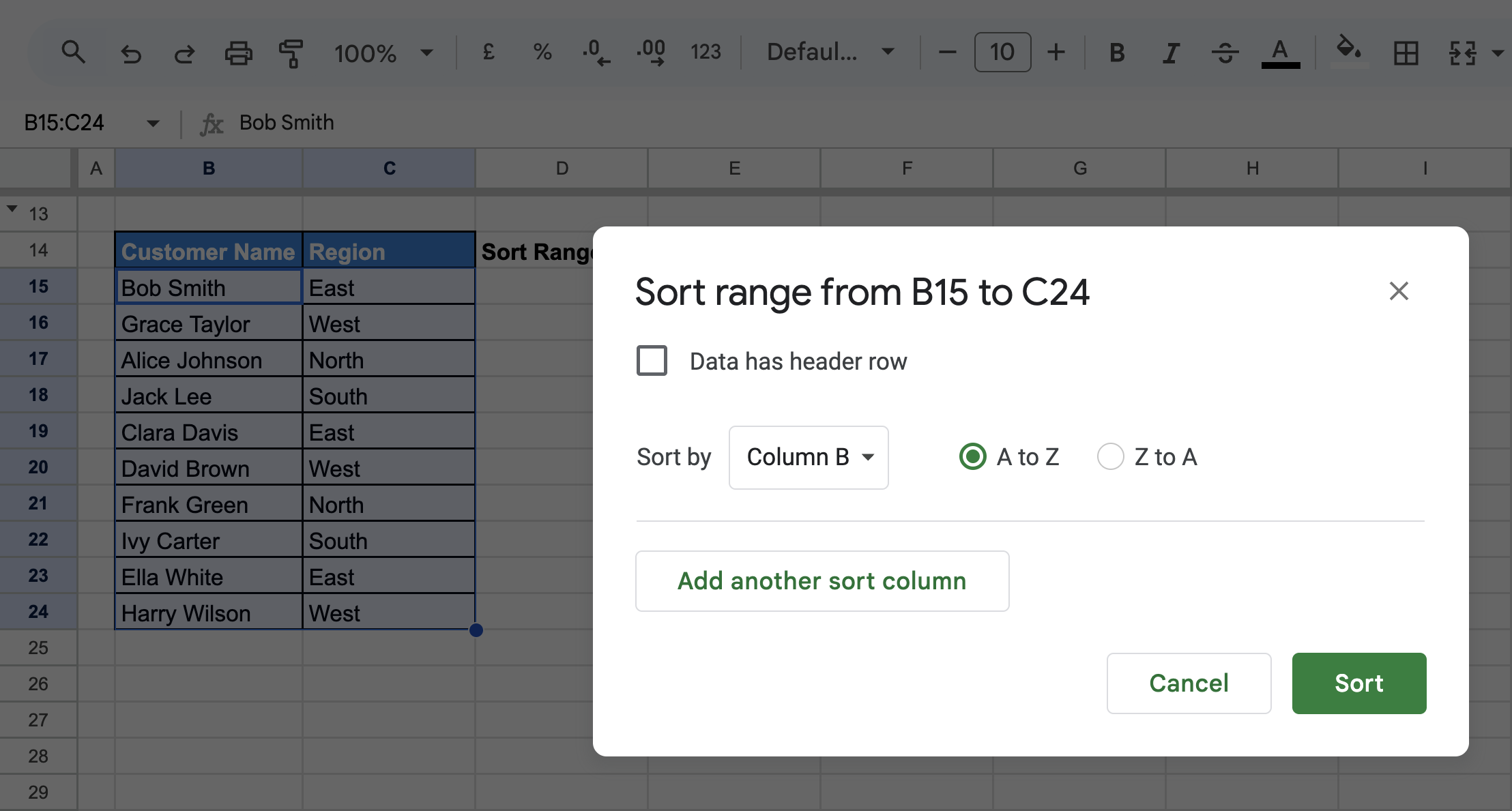Click Add another sort column
The image size is (1512, 811).
pyautogui.click(x=822, y=580)
